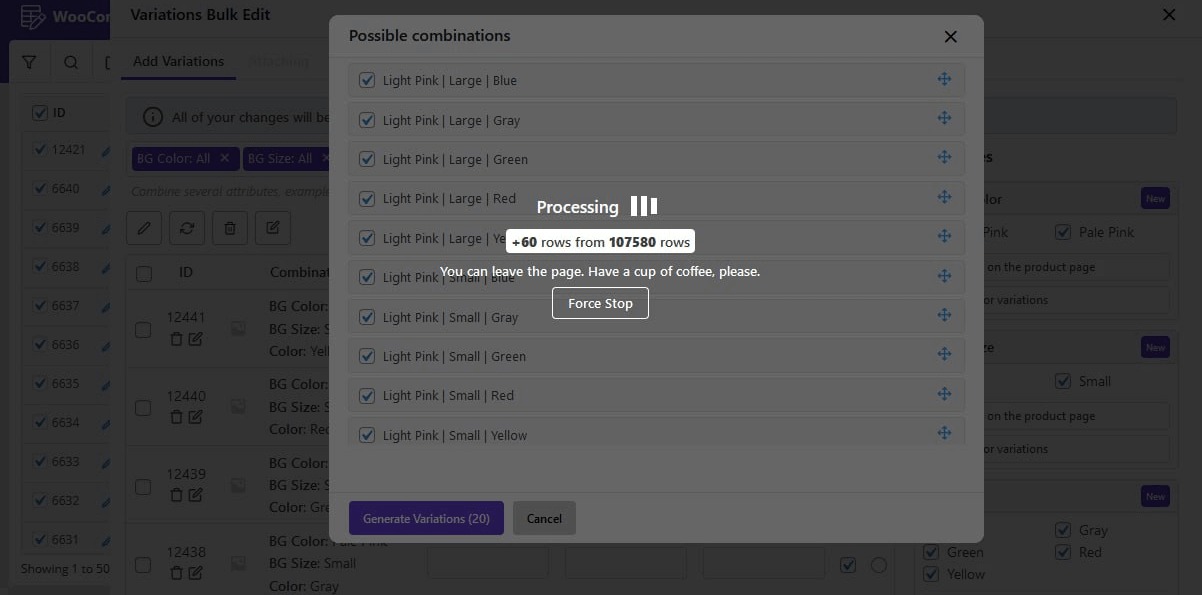The image size is (1202, 595).
Task: Delete variation 12441 with its trash icon
Action: point(176,339)
